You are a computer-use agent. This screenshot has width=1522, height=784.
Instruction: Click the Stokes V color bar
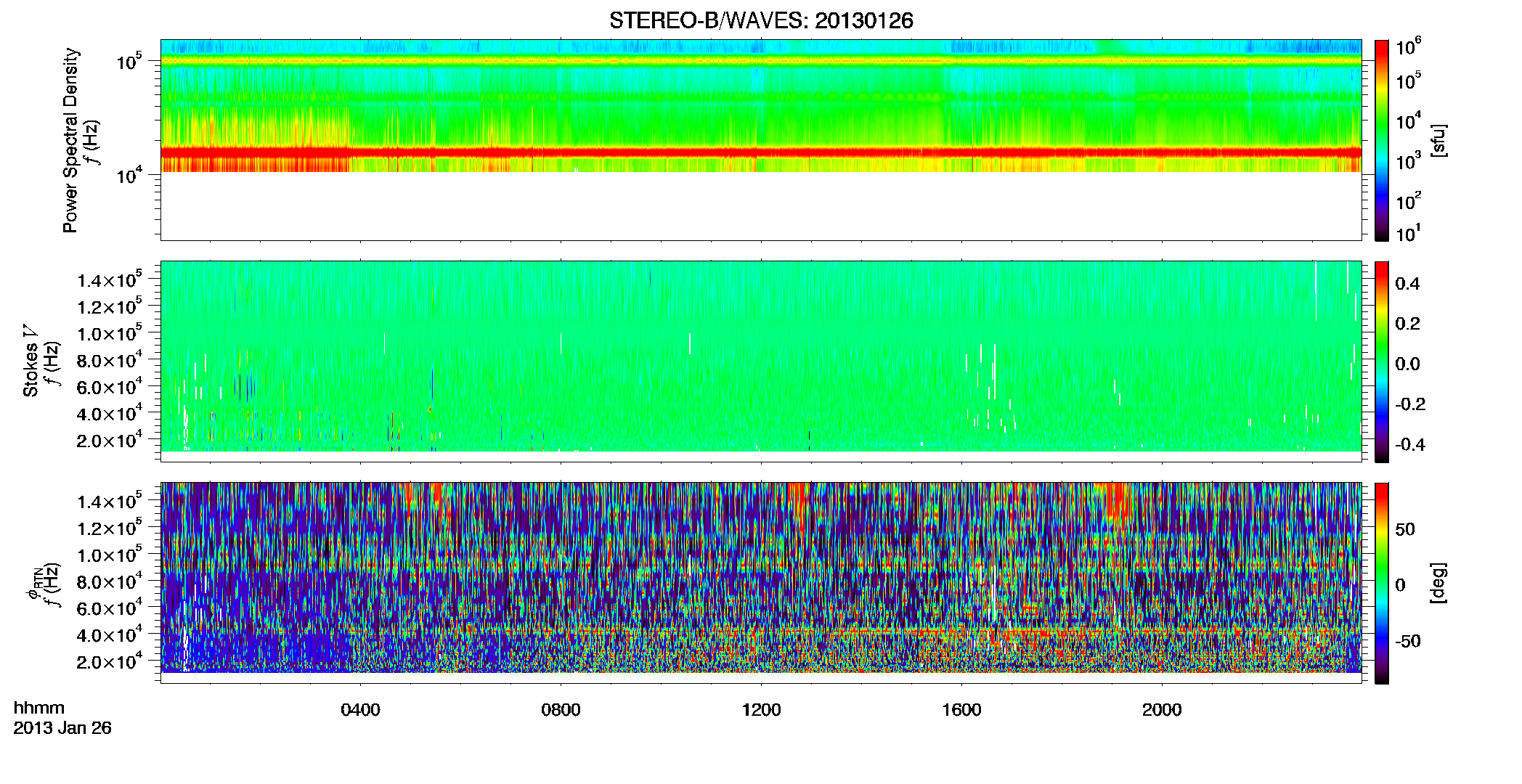pos(1381,362)
